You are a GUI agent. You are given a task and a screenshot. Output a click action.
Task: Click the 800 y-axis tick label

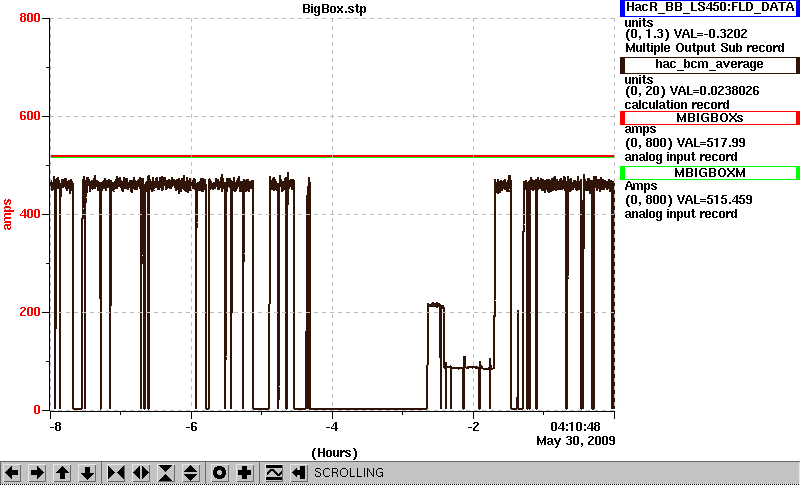(30, 18)
